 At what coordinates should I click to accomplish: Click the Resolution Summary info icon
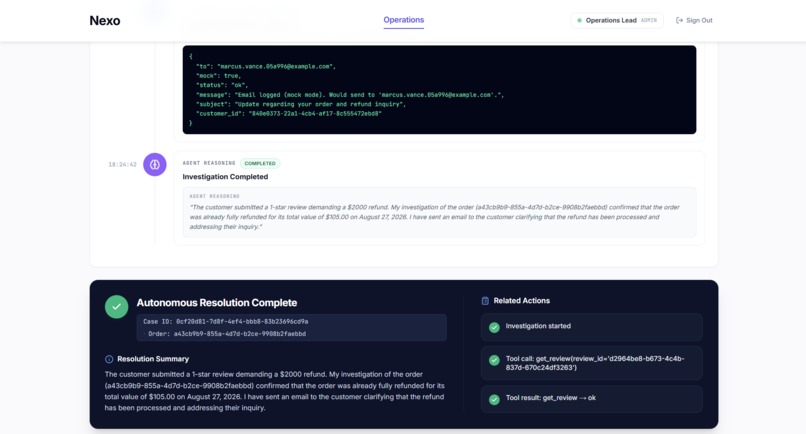pyautogui.click(x=109, y=359)
